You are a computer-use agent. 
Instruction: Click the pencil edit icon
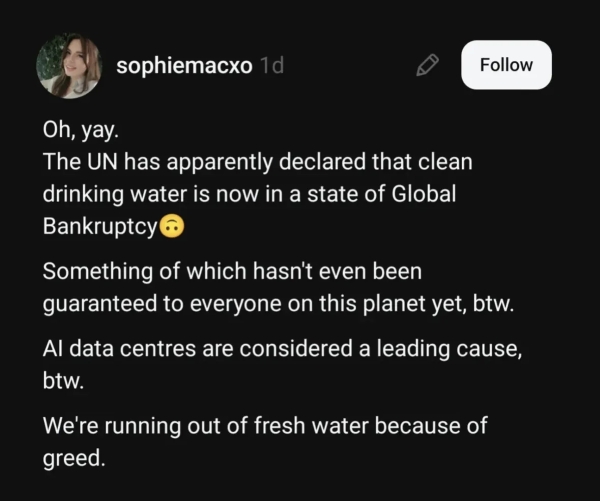point(427,65)
